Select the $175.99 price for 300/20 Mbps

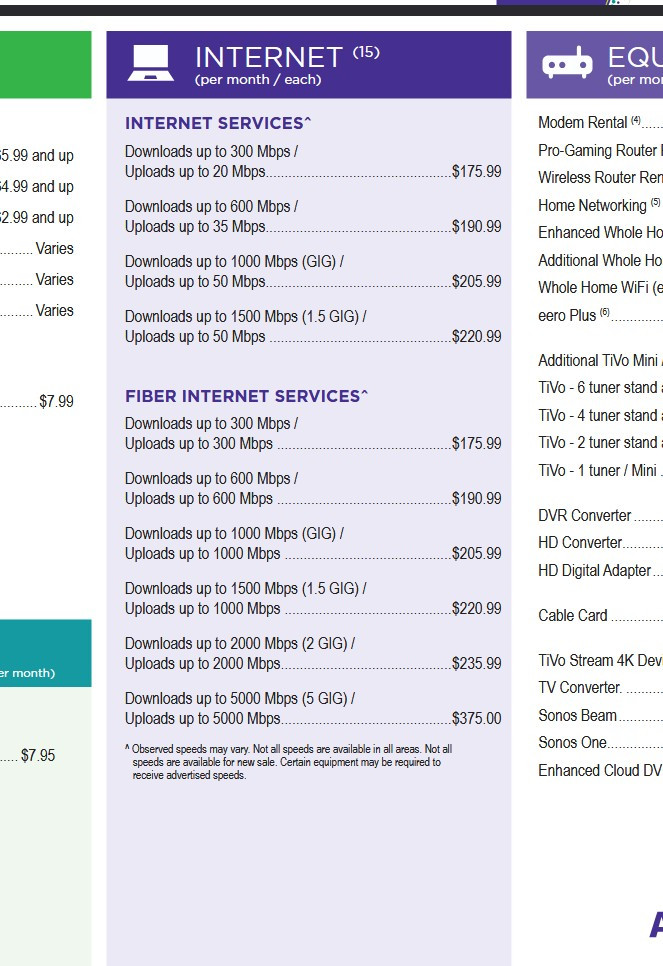click(476, 171)
